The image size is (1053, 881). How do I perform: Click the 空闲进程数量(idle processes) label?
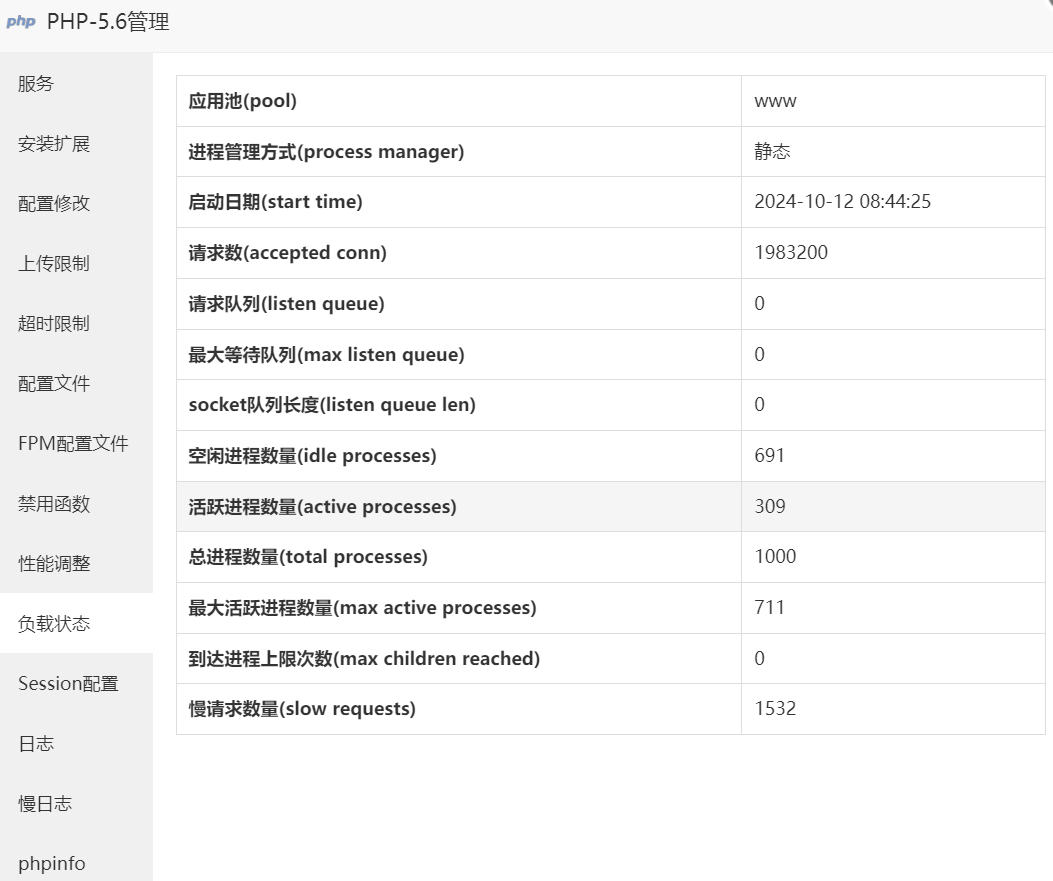pos(312,456)
